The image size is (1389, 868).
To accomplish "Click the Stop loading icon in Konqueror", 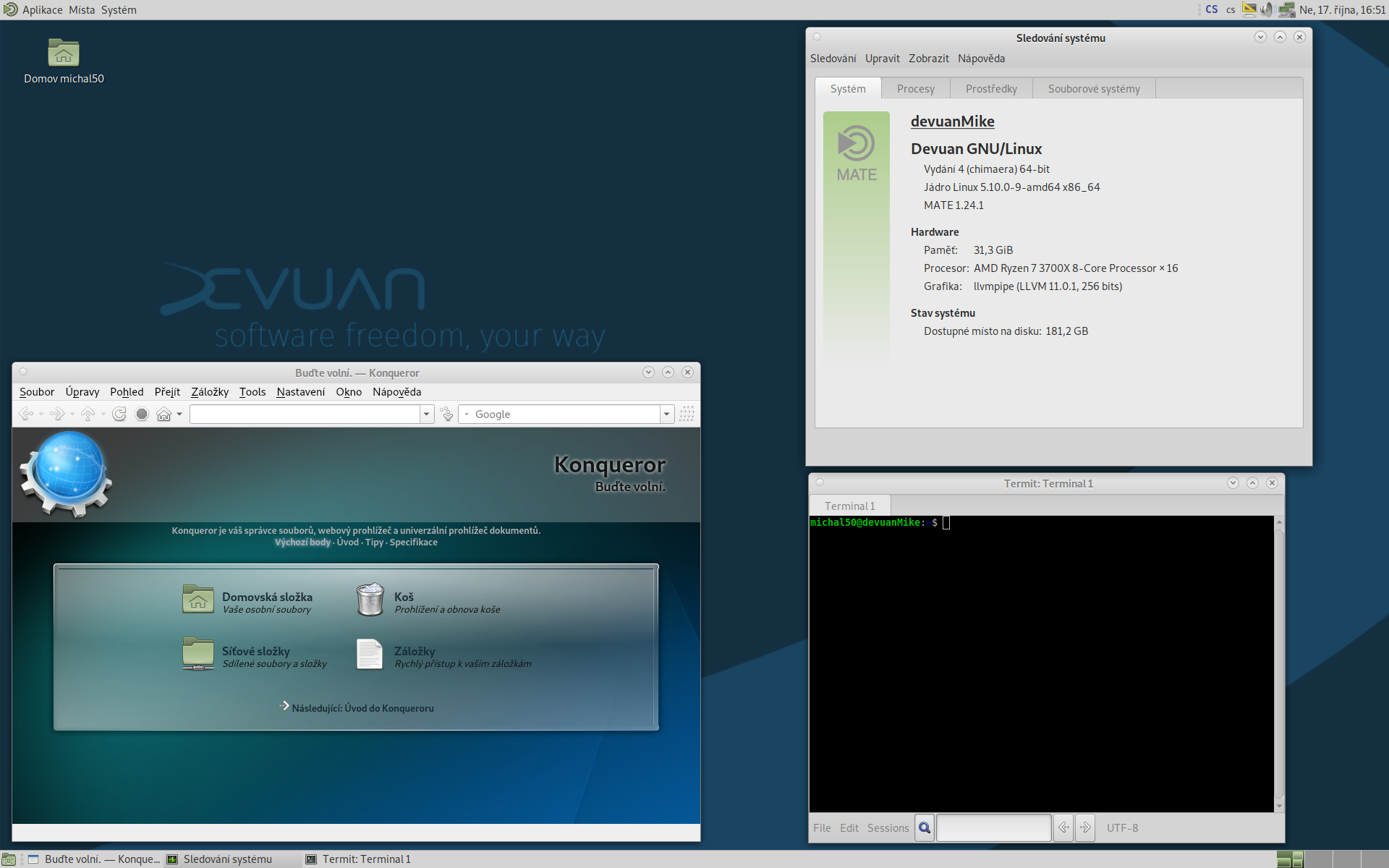I will [142, 414].
